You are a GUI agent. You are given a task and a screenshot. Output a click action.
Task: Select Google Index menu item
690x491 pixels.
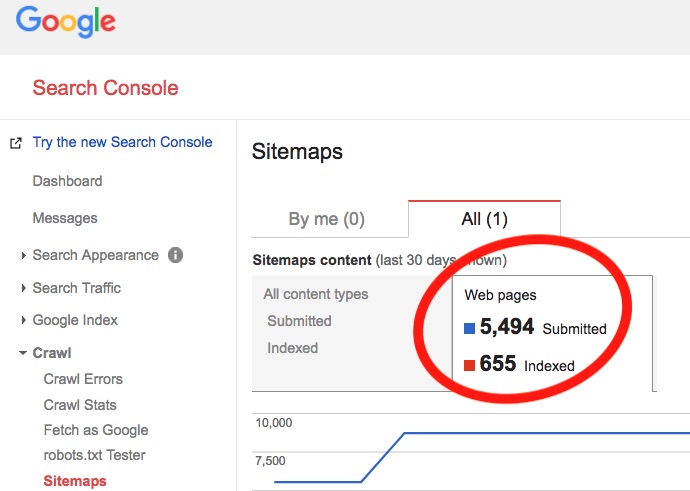[75, 320]
